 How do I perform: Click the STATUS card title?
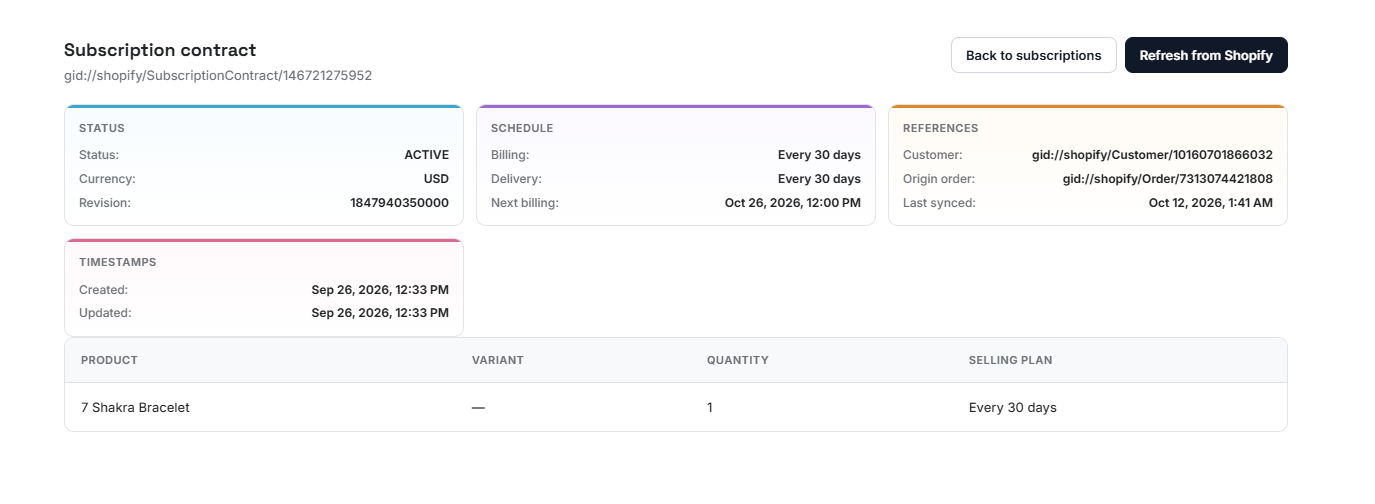pos(101,128)
